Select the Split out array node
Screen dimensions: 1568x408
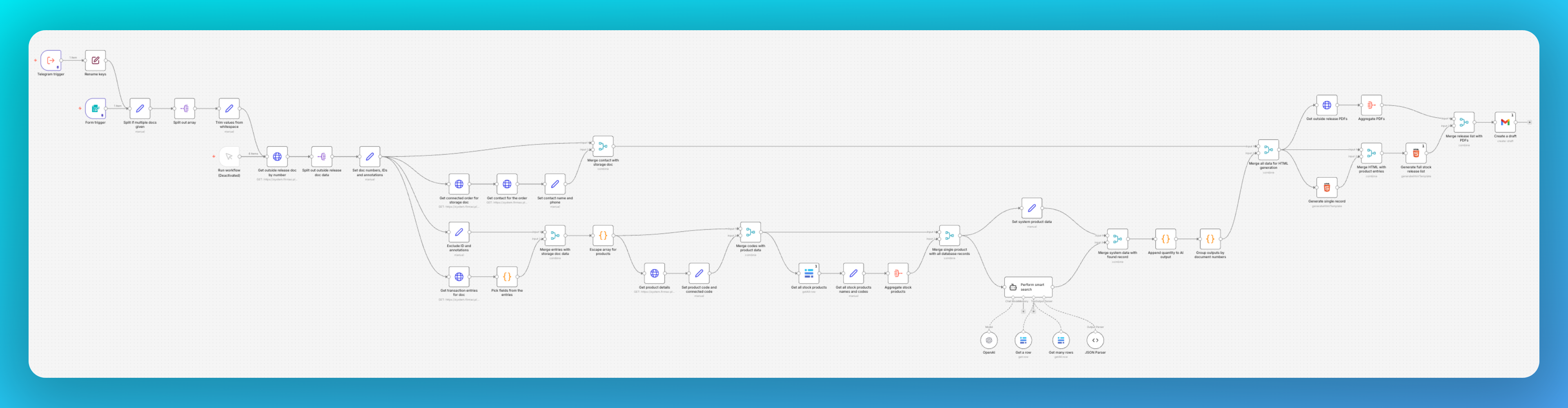(x=185, y=109)
